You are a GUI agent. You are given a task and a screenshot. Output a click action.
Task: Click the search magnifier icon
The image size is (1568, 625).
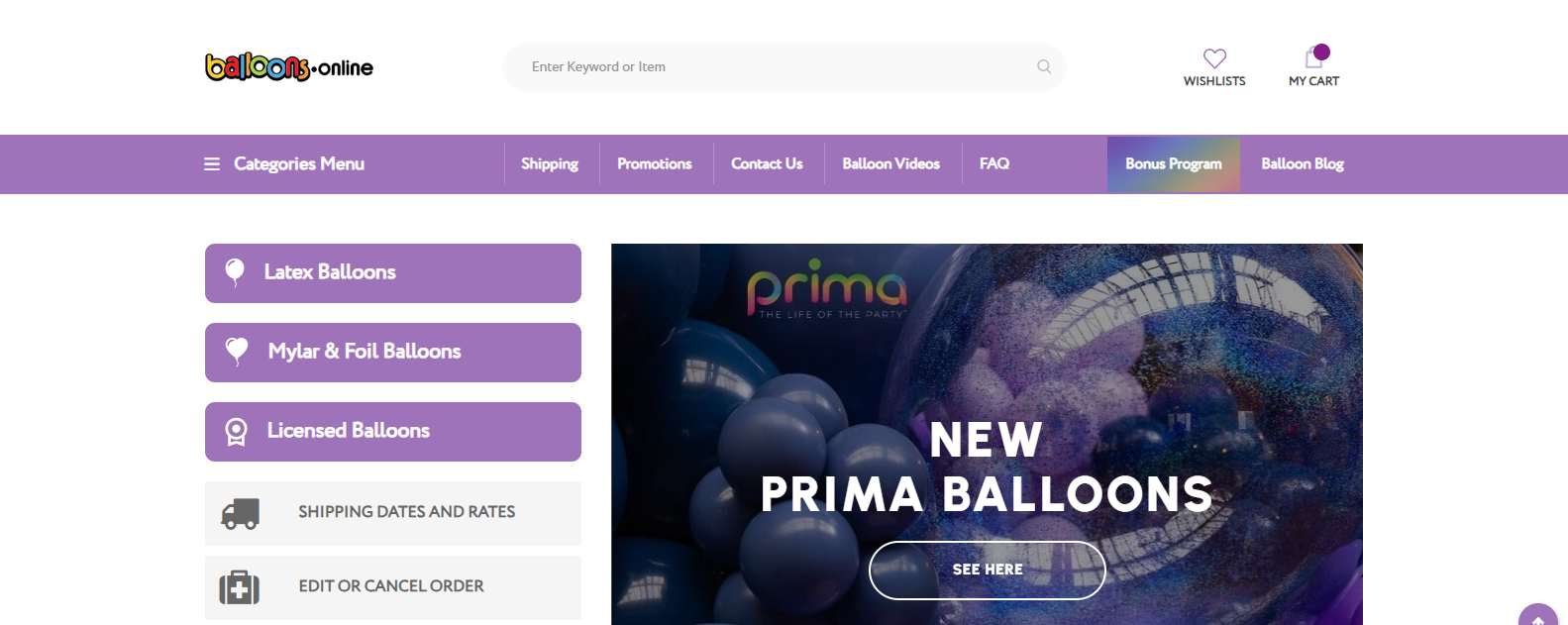tap(1044, 66)
